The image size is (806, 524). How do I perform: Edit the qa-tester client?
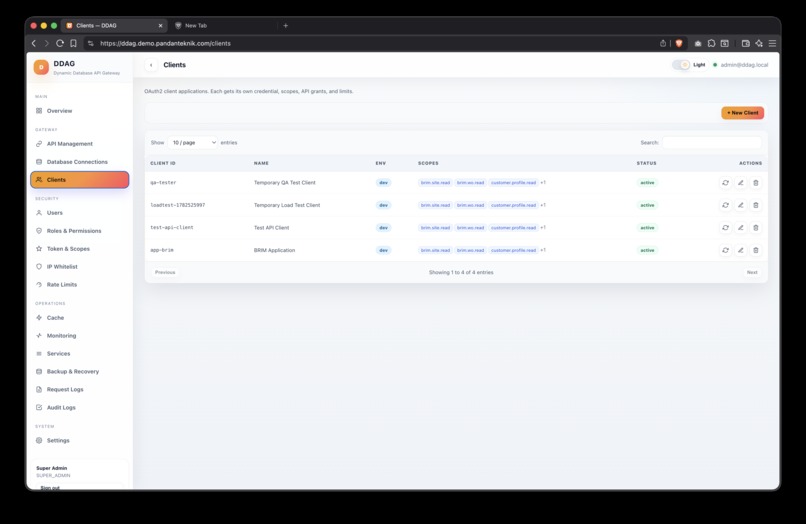pos(740,183)
